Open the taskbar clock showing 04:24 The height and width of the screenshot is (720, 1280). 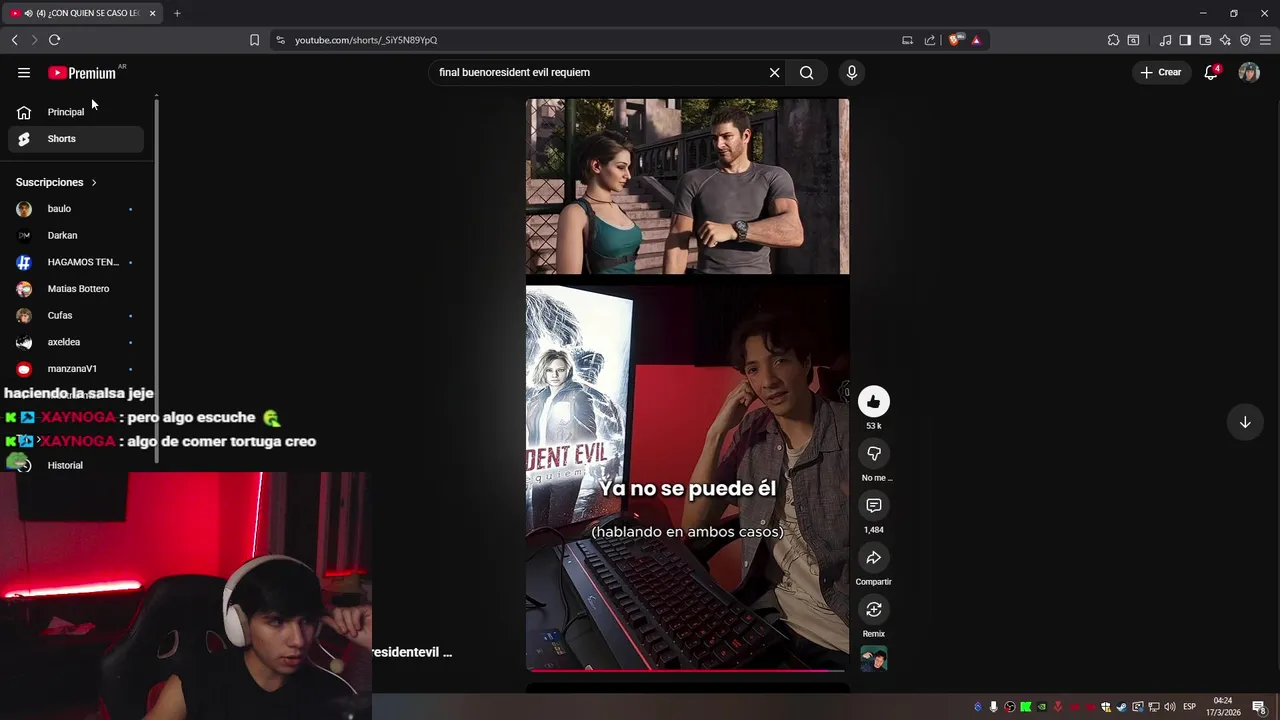pyautogui.click(x=1224, y=706)
